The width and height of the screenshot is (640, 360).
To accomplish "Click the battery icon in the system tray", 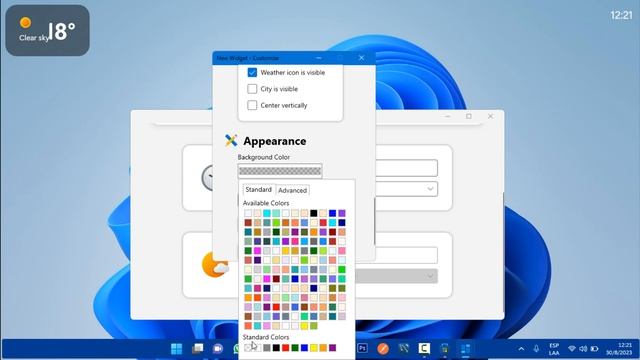I will [595, 349].
